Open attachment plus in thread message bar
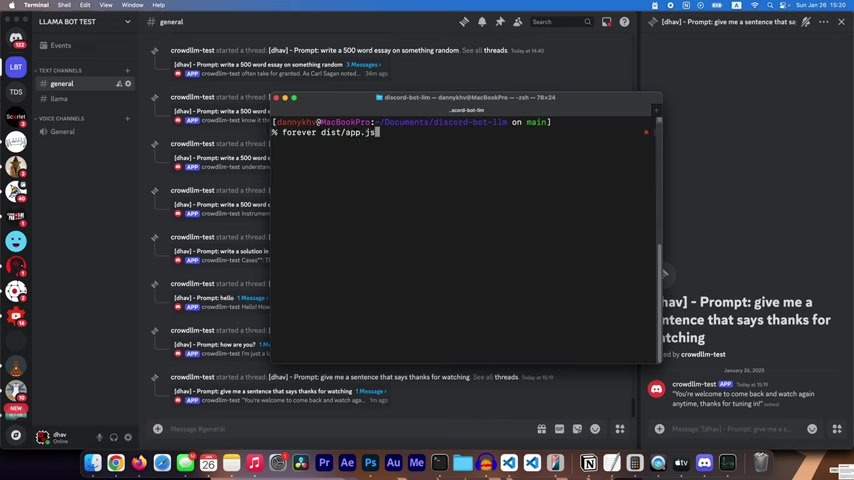Viewport: 854px width, 480px height. [659, 429]
